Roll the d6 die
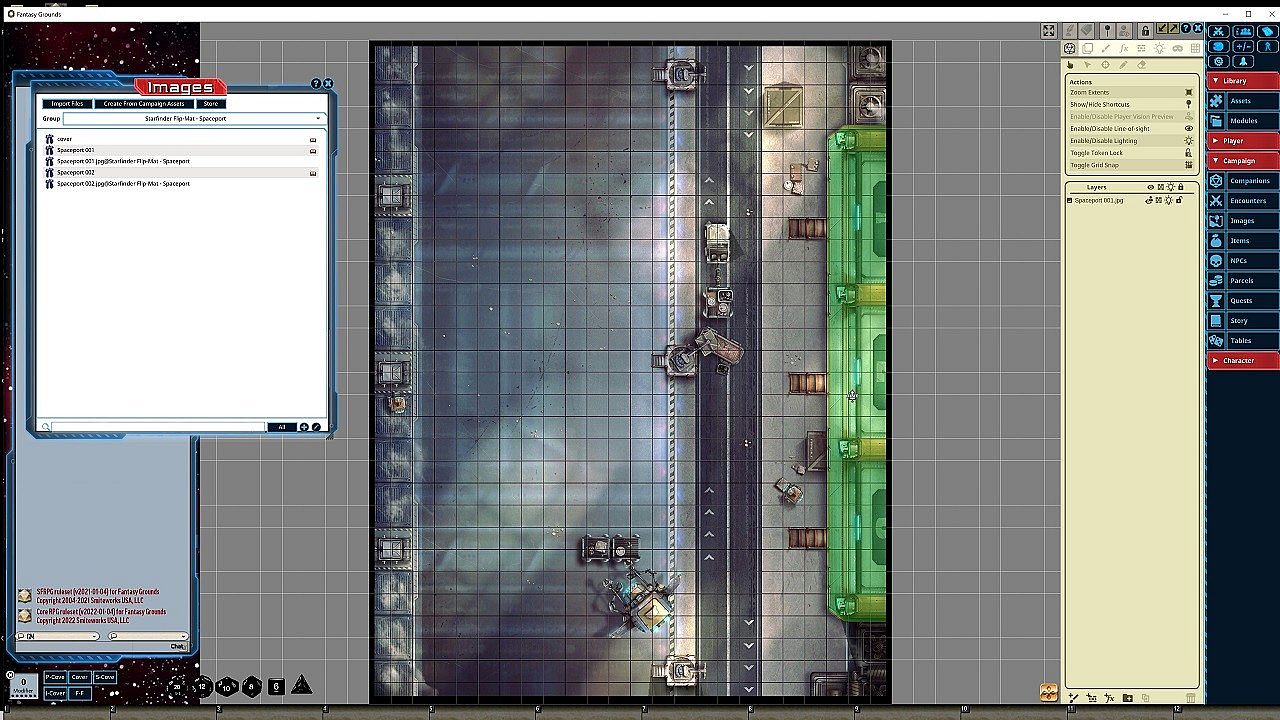This screenshot has width=1280, height=720. 276,687
